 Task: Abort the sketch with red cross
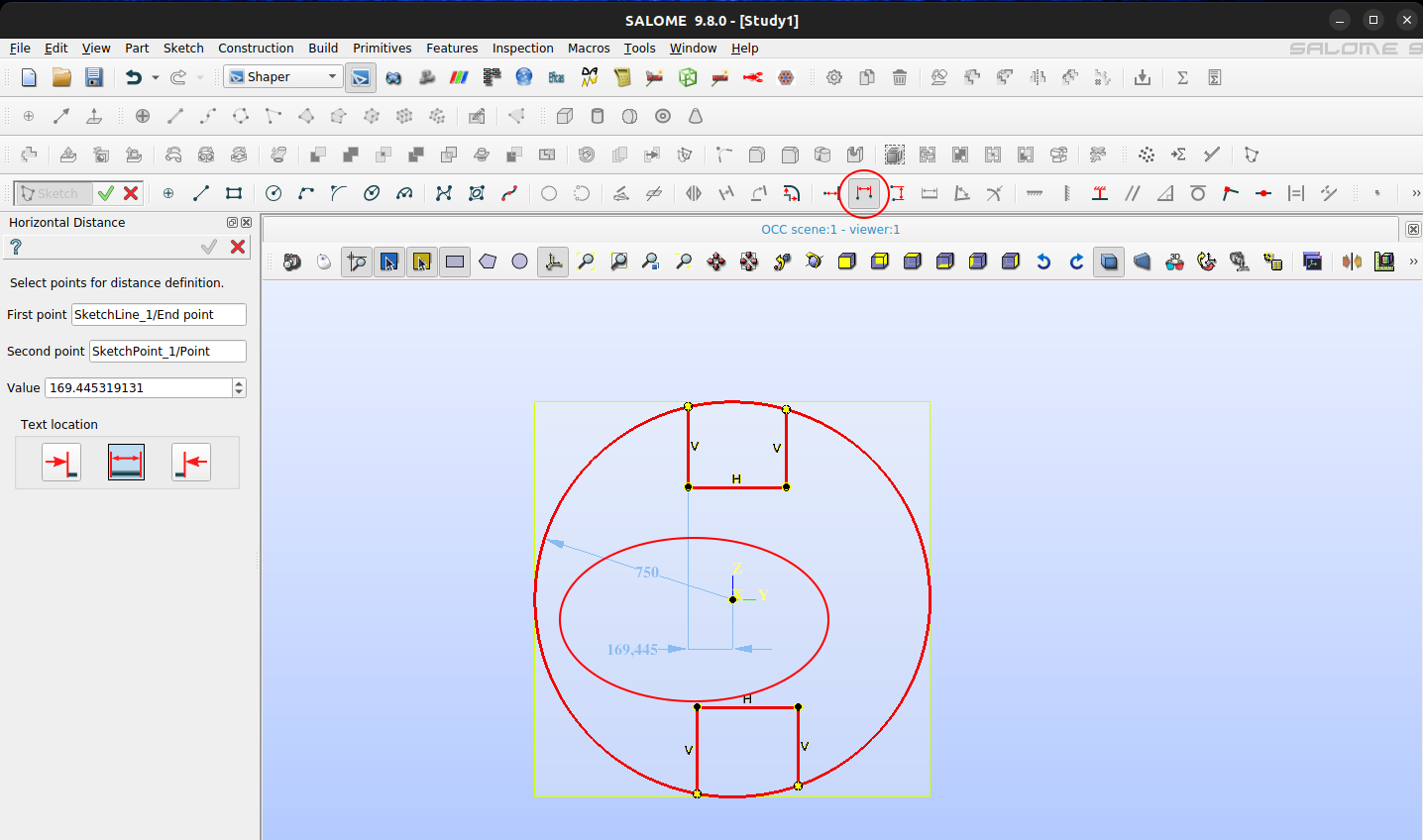(x=131, y=193)
